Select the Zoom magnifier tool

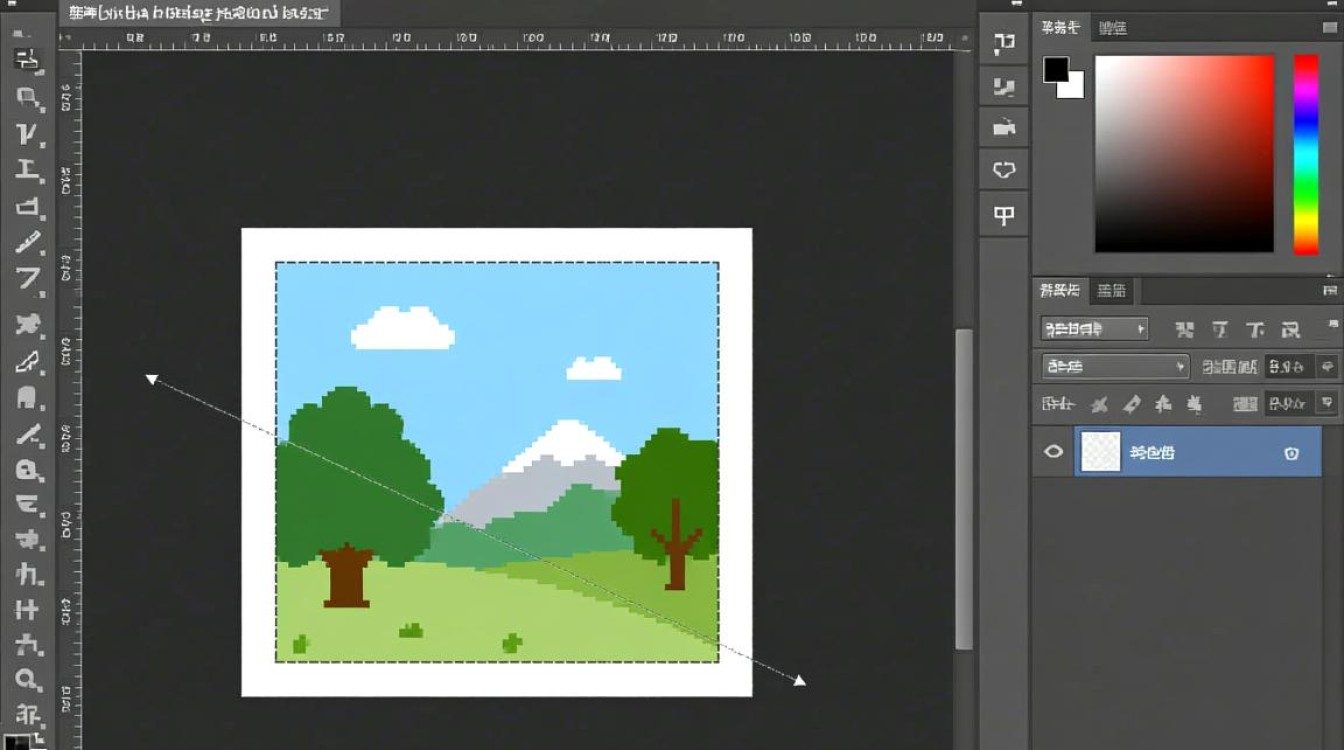point(27,681)
